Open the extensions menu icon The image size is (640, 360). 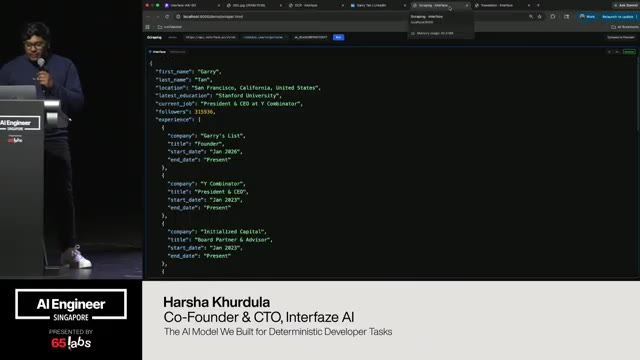tap(553, 17)
